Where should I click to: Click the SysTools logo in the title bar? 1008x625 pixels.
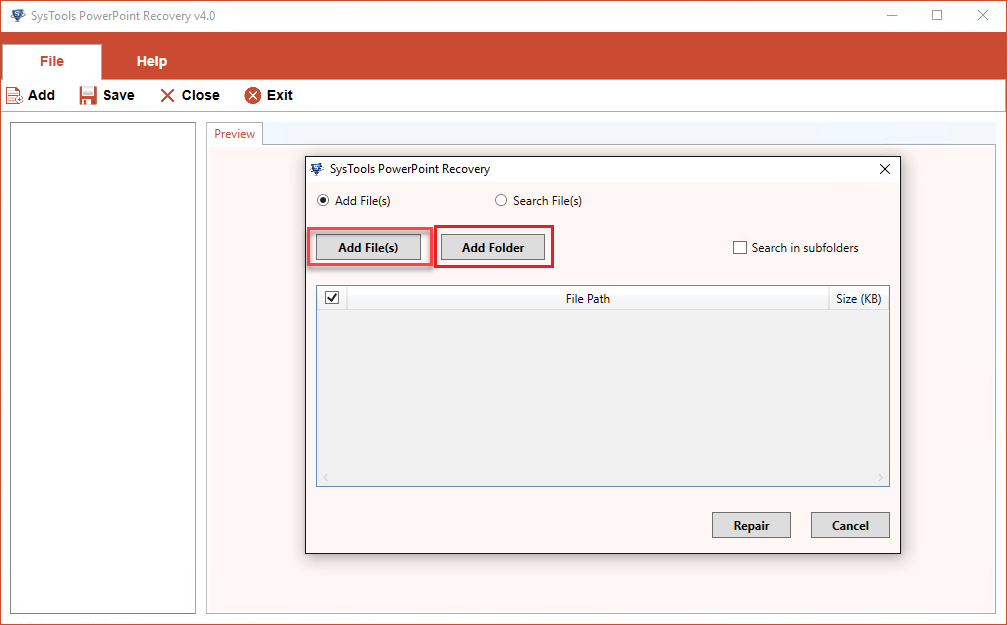point(17,15)
